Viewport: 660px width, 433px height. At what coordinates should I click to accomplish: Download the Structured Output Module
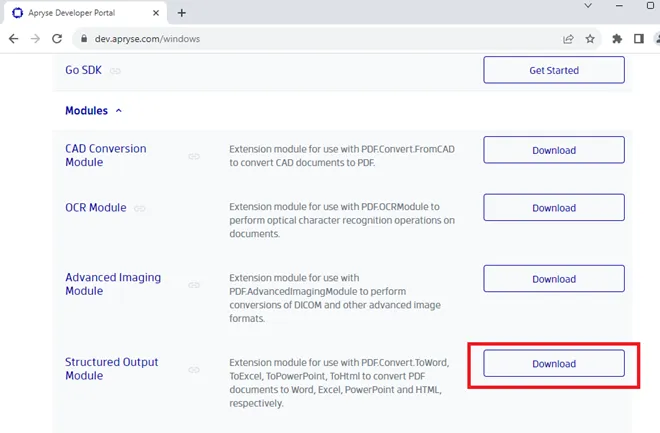(554, 363)
